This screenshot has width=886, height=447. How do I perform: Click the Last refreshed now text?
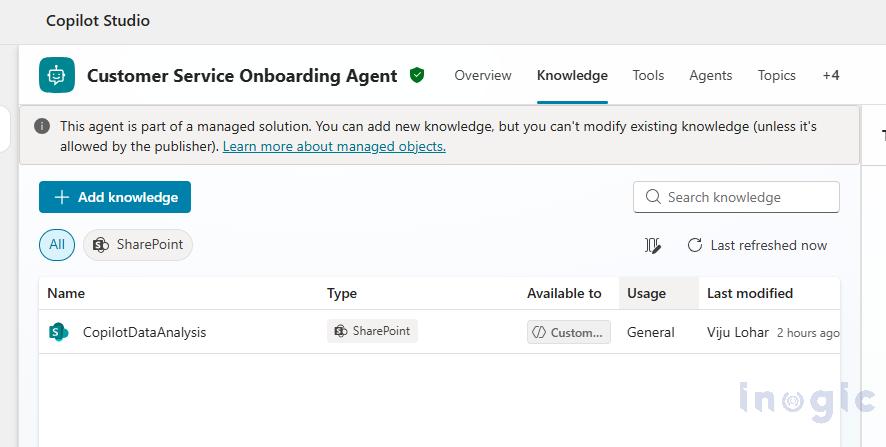tap(768, 245)
